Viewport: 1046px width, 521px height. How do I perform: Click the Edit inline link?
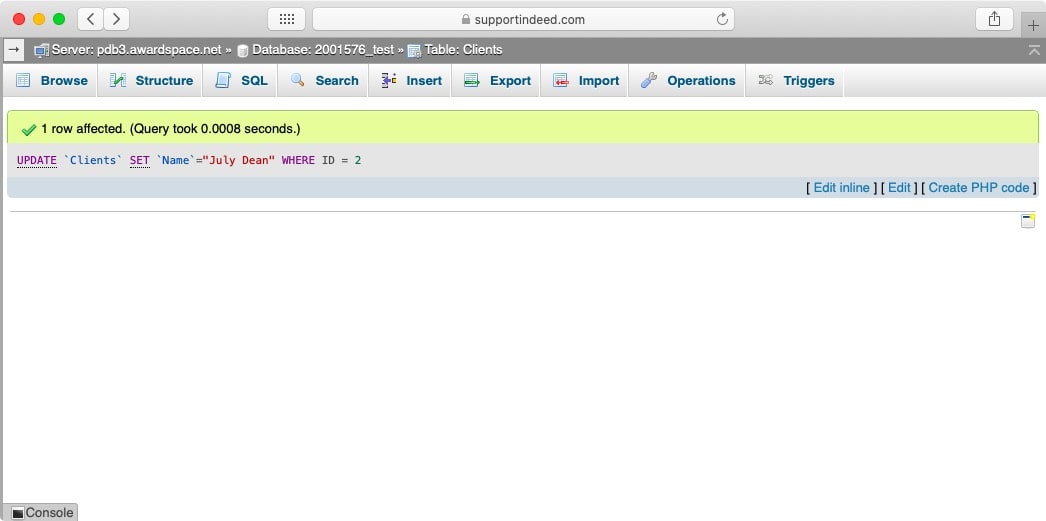[x=841, y=188]
